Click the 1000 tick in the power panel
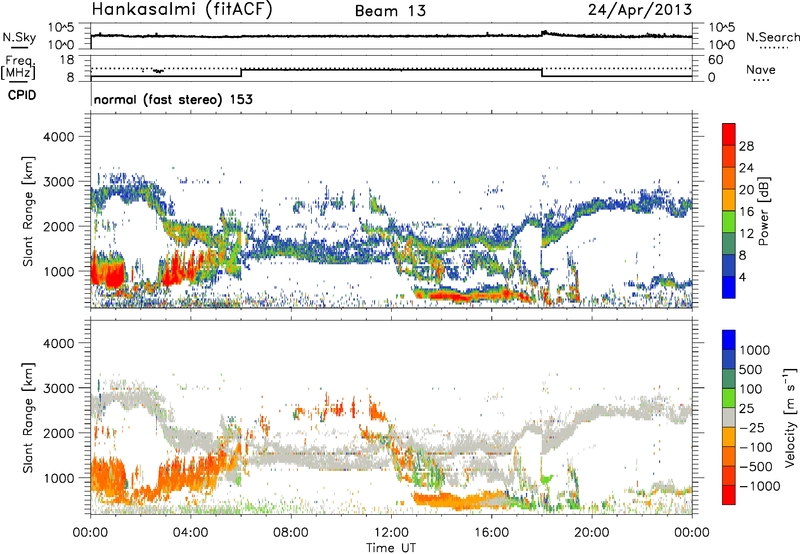 (x=58, y=271)
